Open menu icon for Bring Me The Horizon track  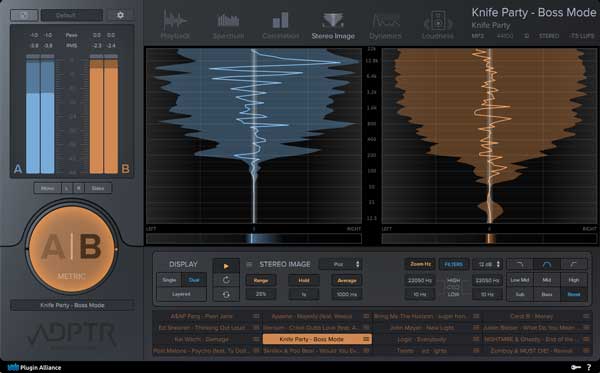[x=476, y=316]
